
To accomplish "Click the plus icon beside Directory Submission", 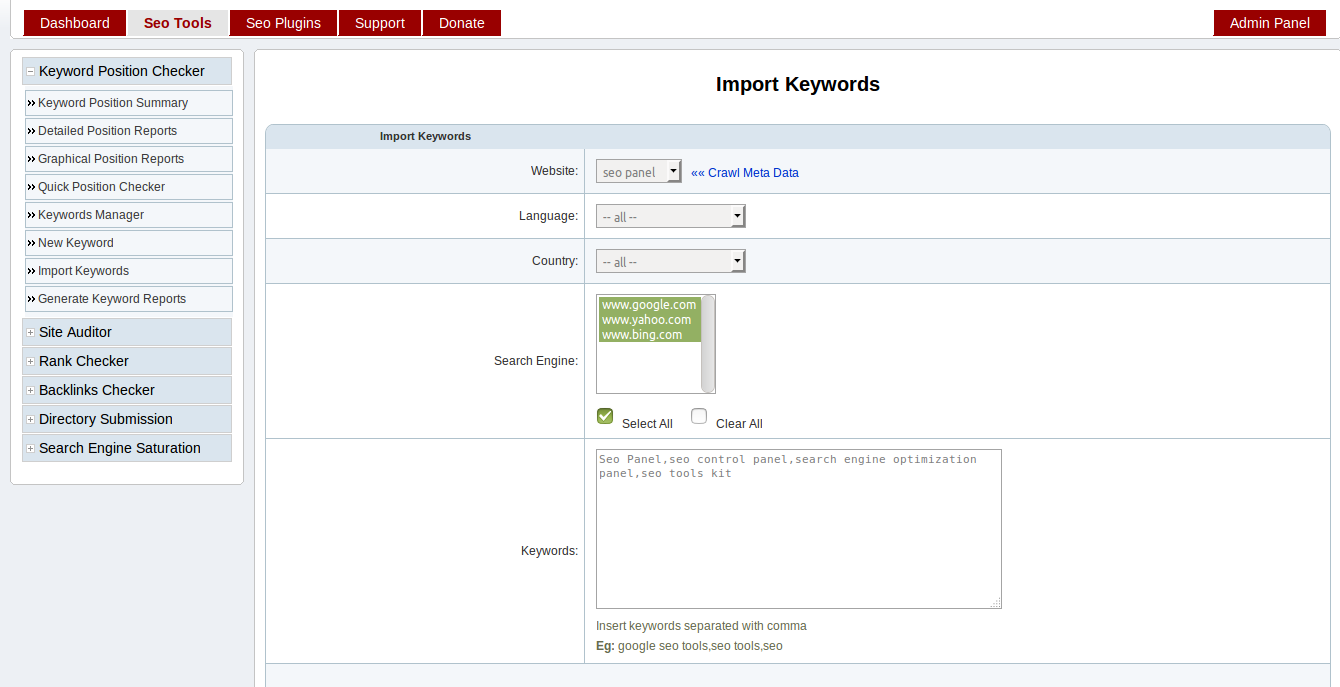I will coord(31,420).
